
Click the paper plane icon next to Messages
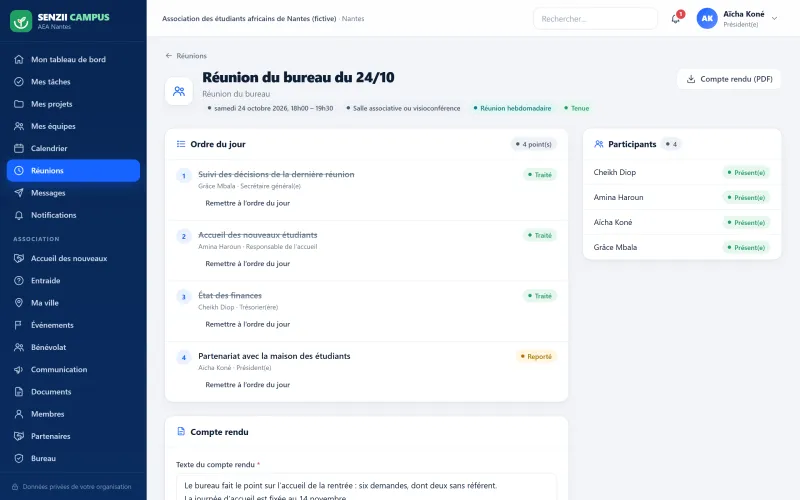[x=19, y=193]
